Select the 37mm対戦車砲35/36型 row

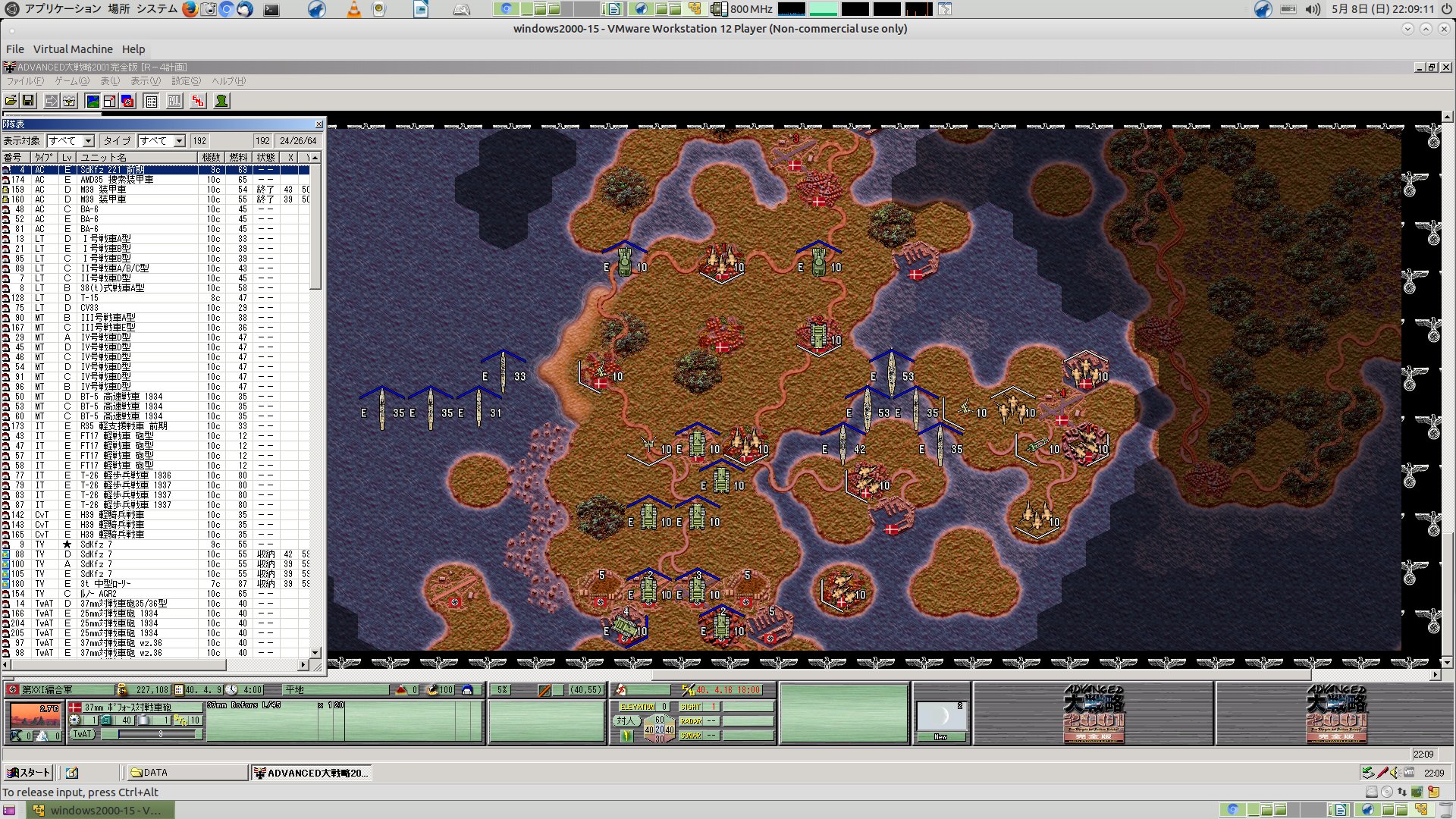click(156, 604)
